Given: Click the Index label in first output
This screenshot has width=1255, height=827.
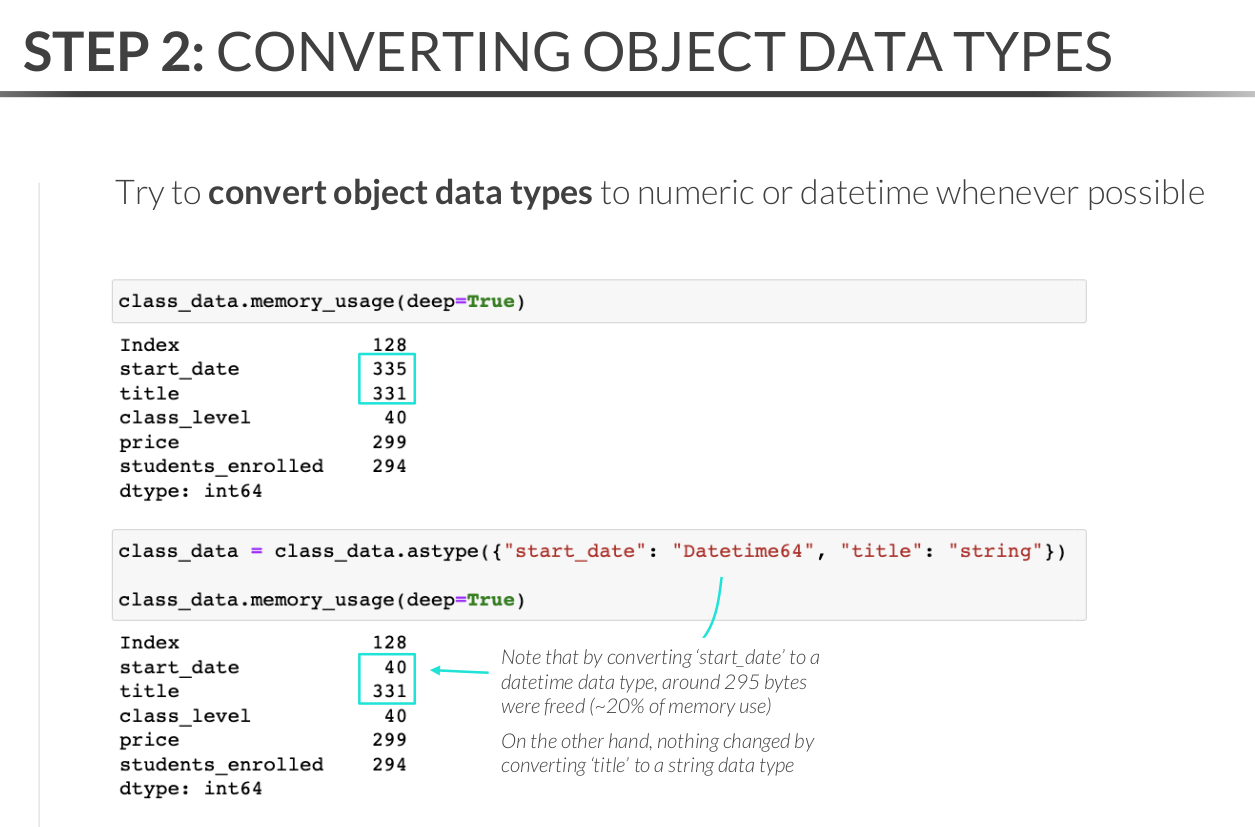Looking at the screenshot, I should (149, 345).
